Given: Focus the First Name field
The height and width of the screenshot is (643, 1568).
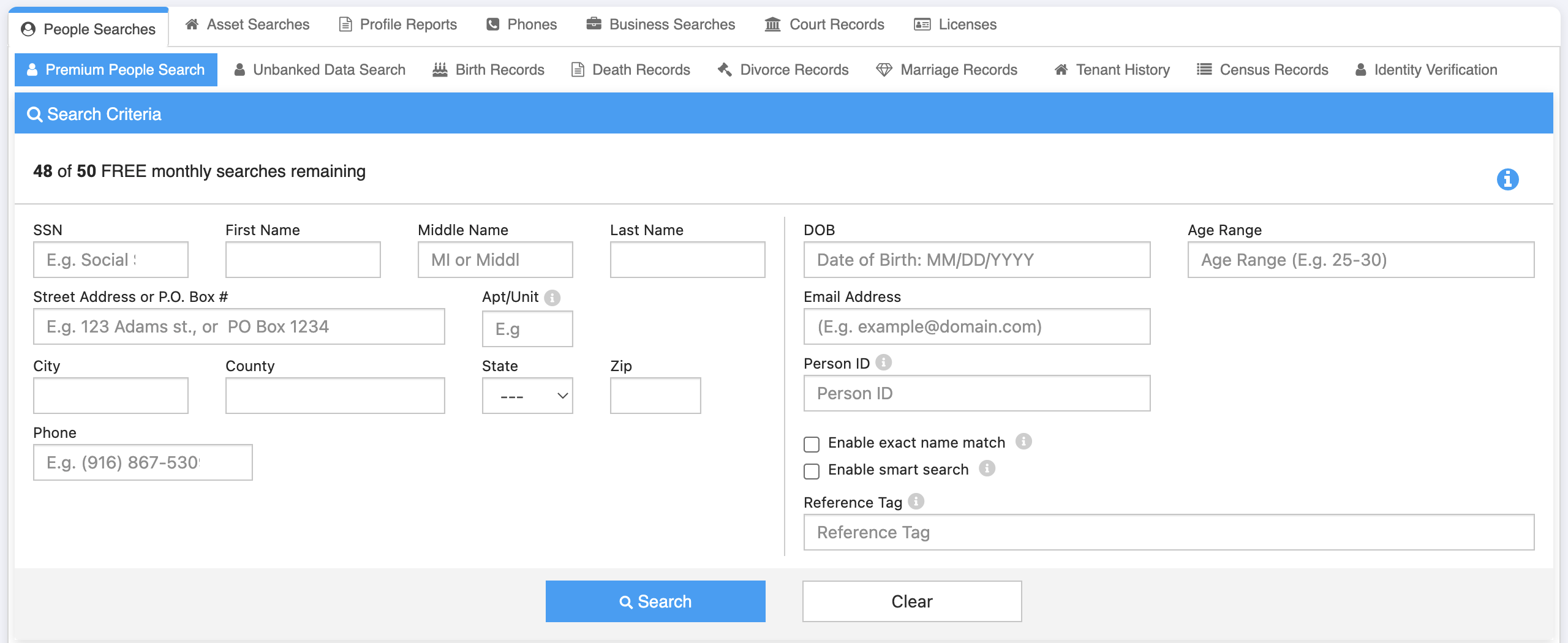Looking at the screenshot, I should [x=303, y=260].
